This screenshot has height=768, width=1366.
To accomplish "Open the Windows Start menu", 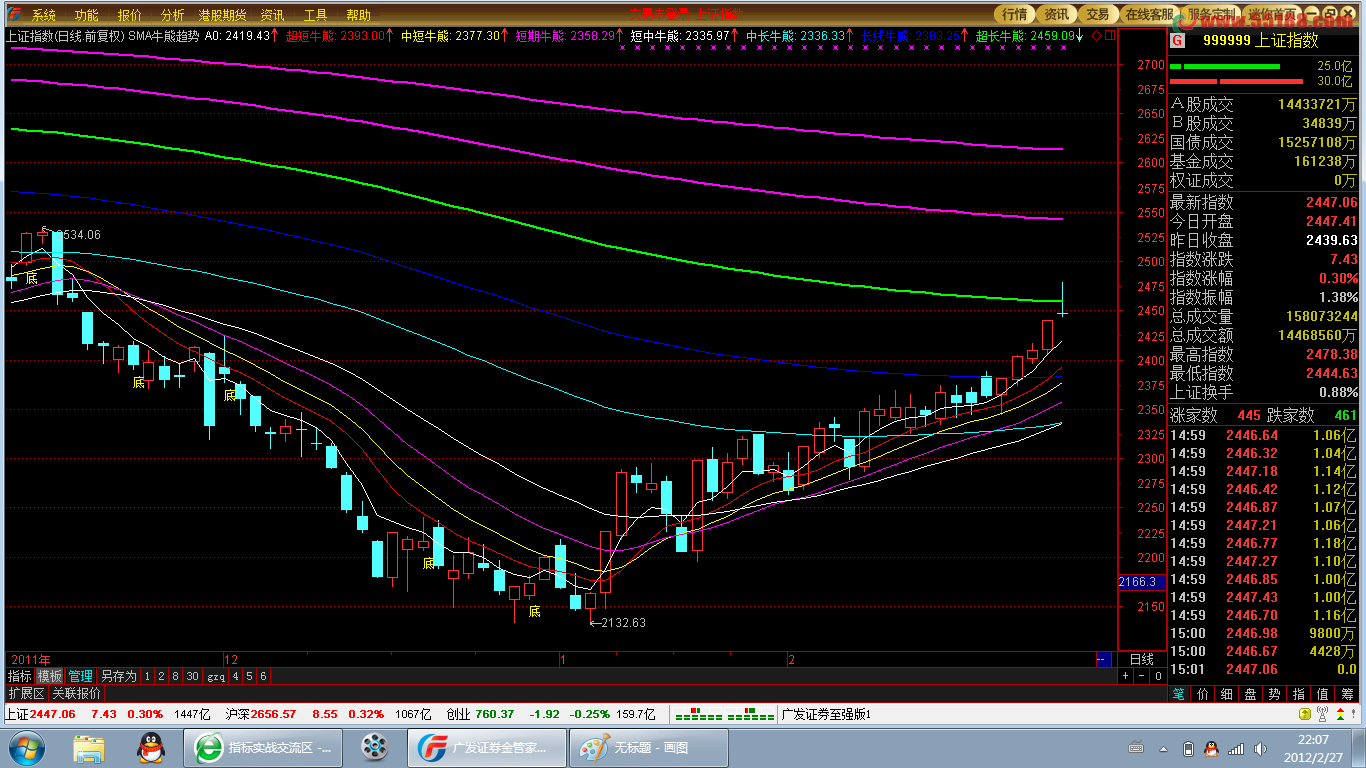I will [x=25, y=747].
